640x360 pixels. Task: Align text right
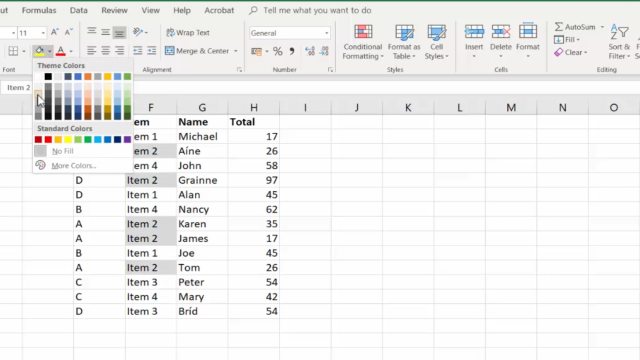click(x=119, y=51)
